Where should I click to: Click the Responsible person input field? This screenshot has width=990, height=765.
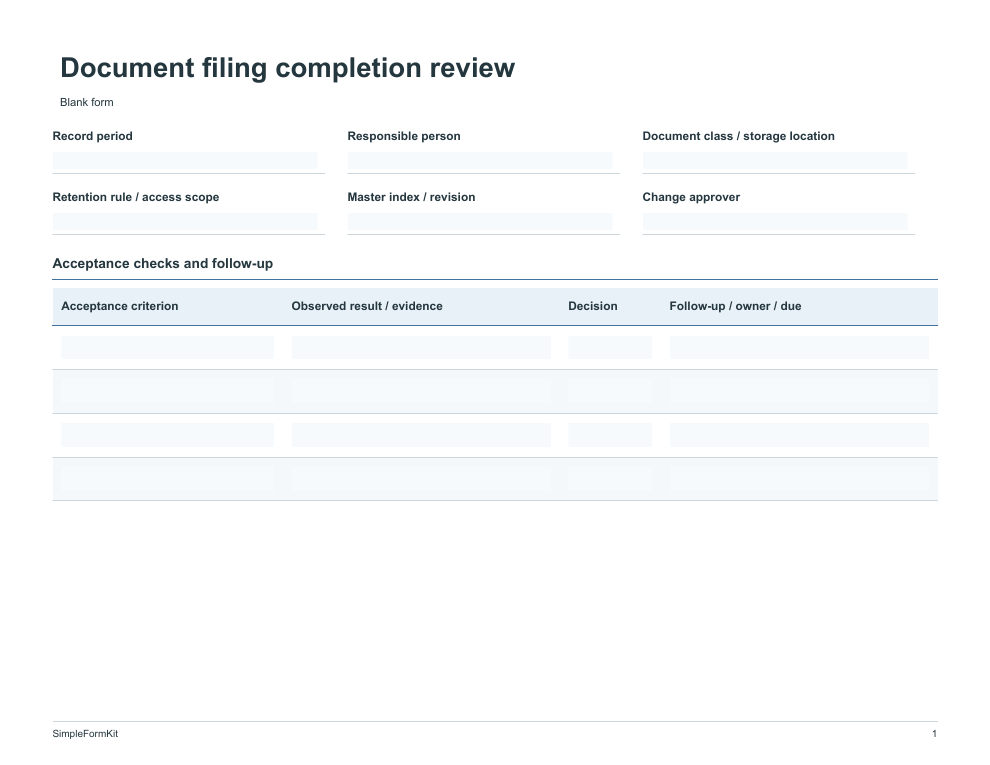[480, 161]
